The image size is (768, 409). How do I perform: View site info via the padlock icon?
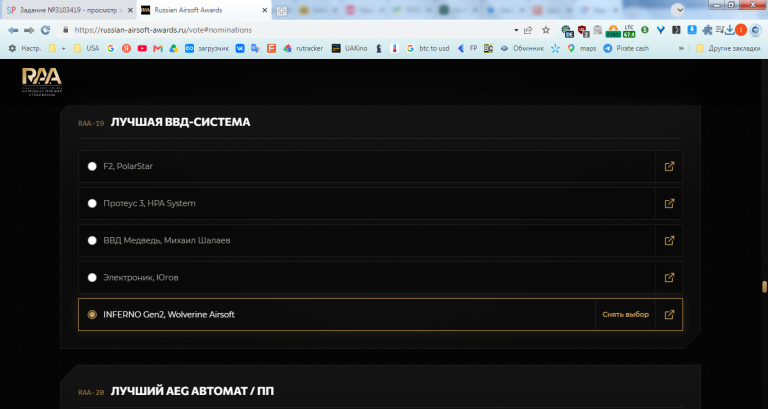65,30
